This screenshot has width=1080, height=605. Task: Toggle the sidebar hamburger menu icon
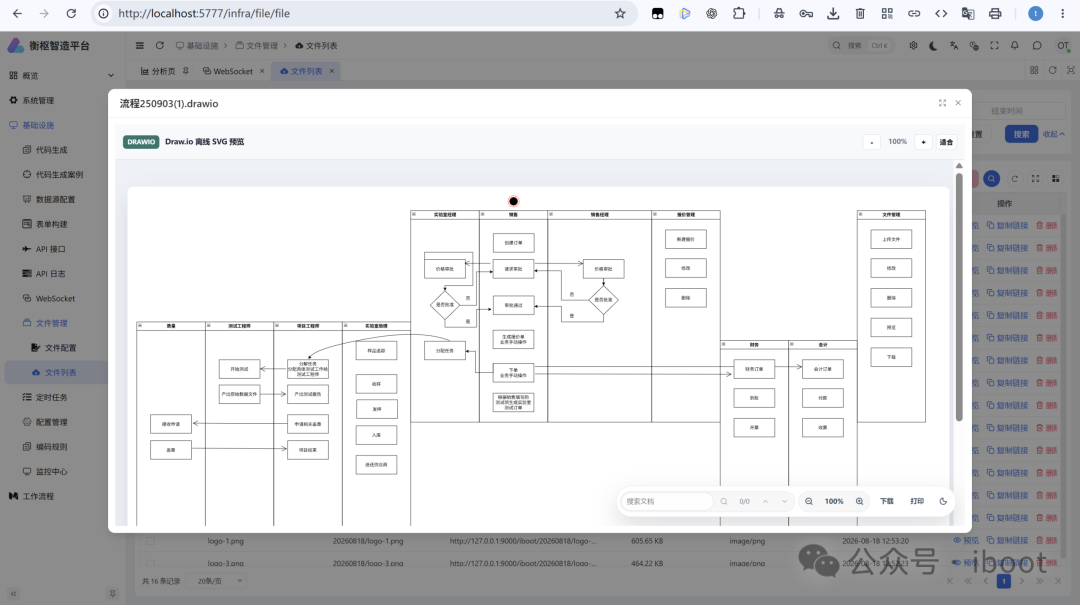pos(140,45)
